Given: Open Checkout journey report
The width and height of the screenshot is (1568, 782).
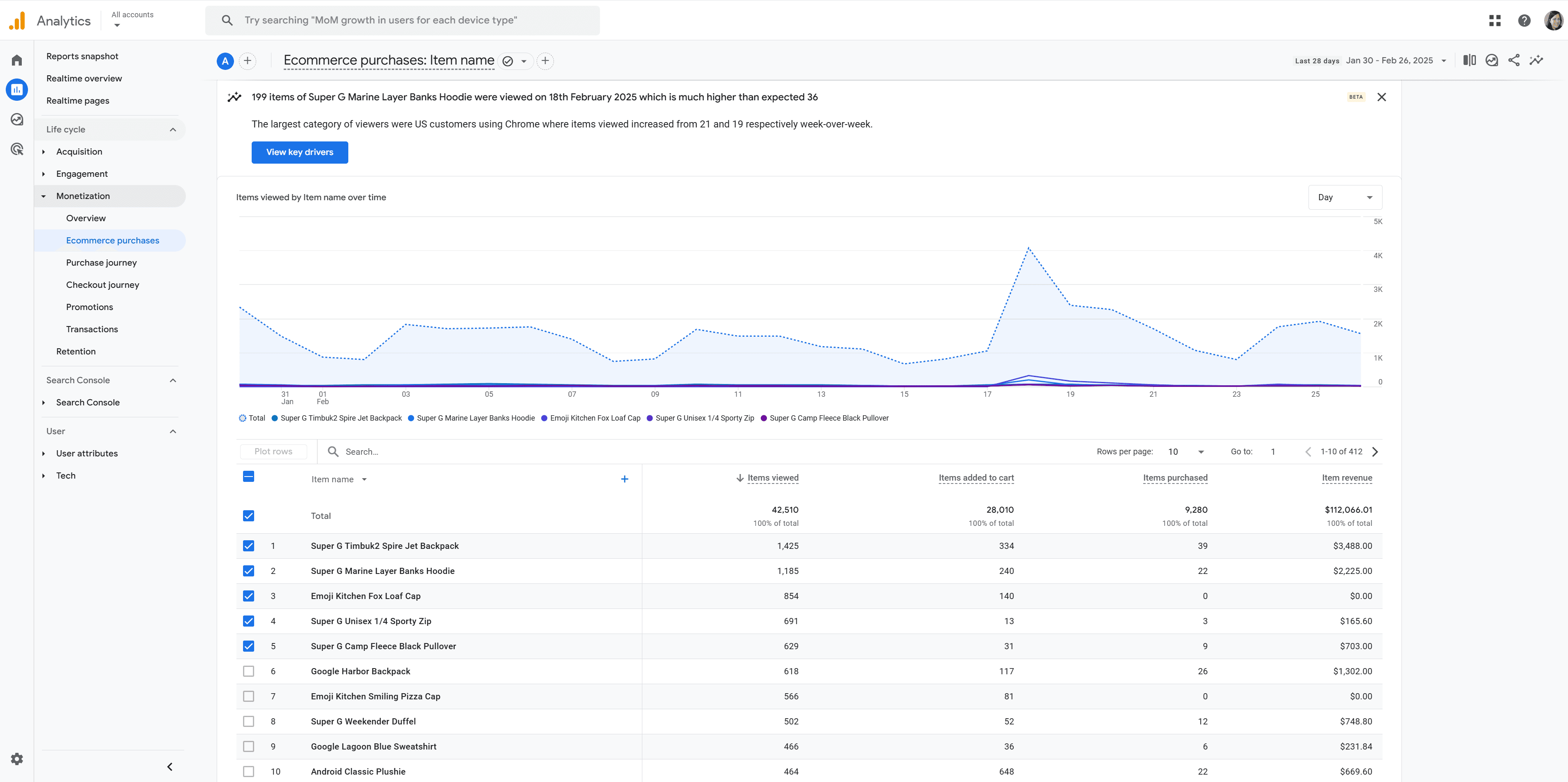Looking at the screenshot, I should coord(103,285).
